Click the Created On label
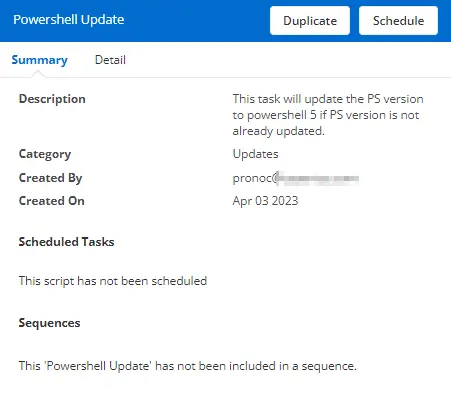 pos(52,201)
